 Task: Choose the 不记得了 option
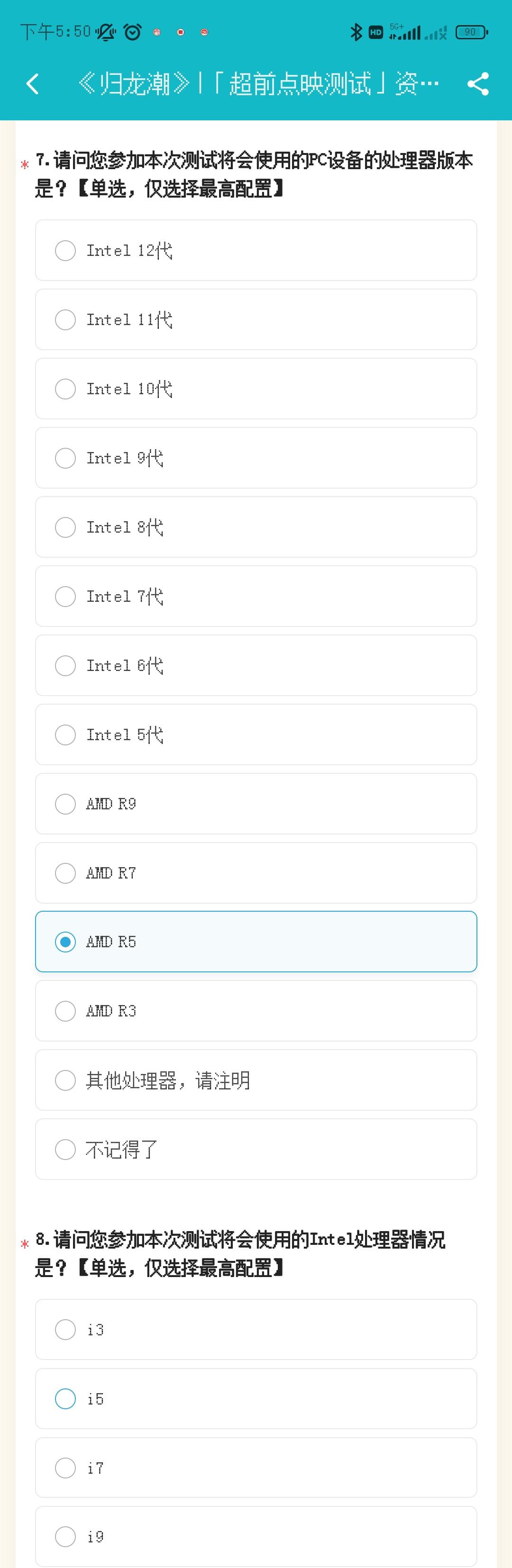[65, 1149]
